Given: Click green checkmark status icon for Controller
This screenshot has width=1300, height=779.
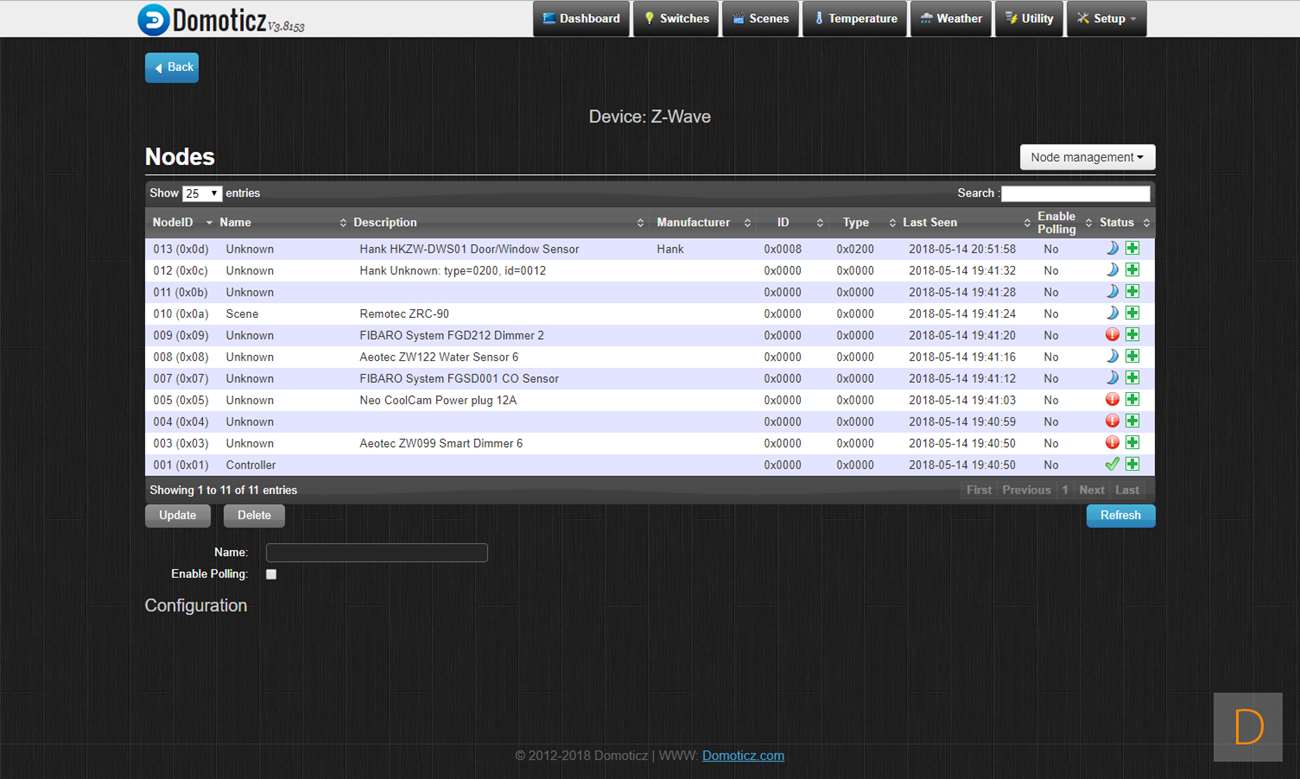Looking at the screenshot, I should (1112, 464).
